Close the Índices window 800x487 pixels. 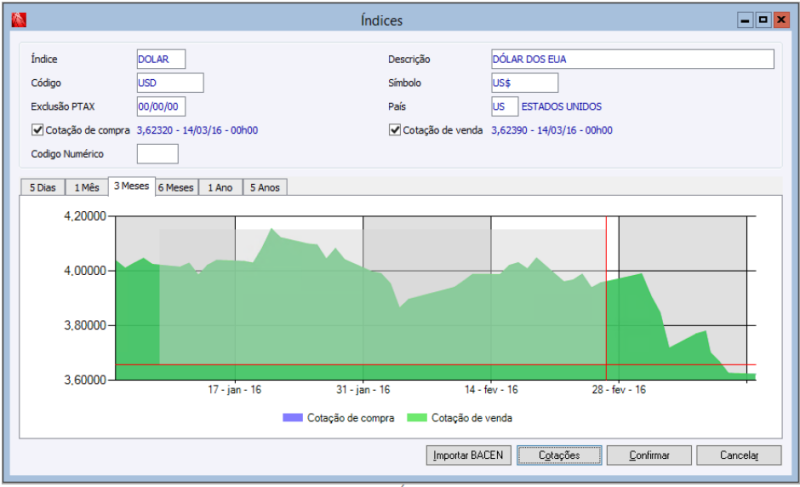[x=781, y=20]
